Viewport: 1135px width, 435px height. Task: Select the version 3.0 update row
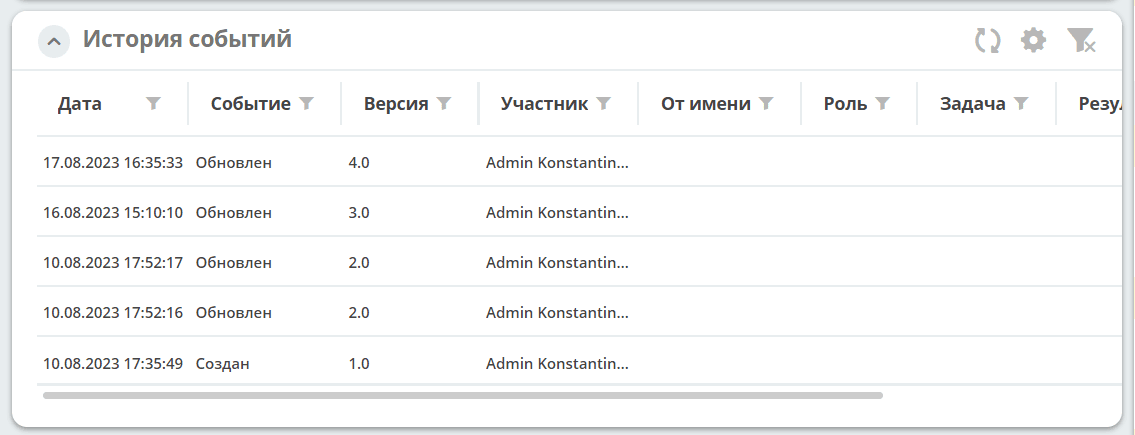[x=579, y=212]
